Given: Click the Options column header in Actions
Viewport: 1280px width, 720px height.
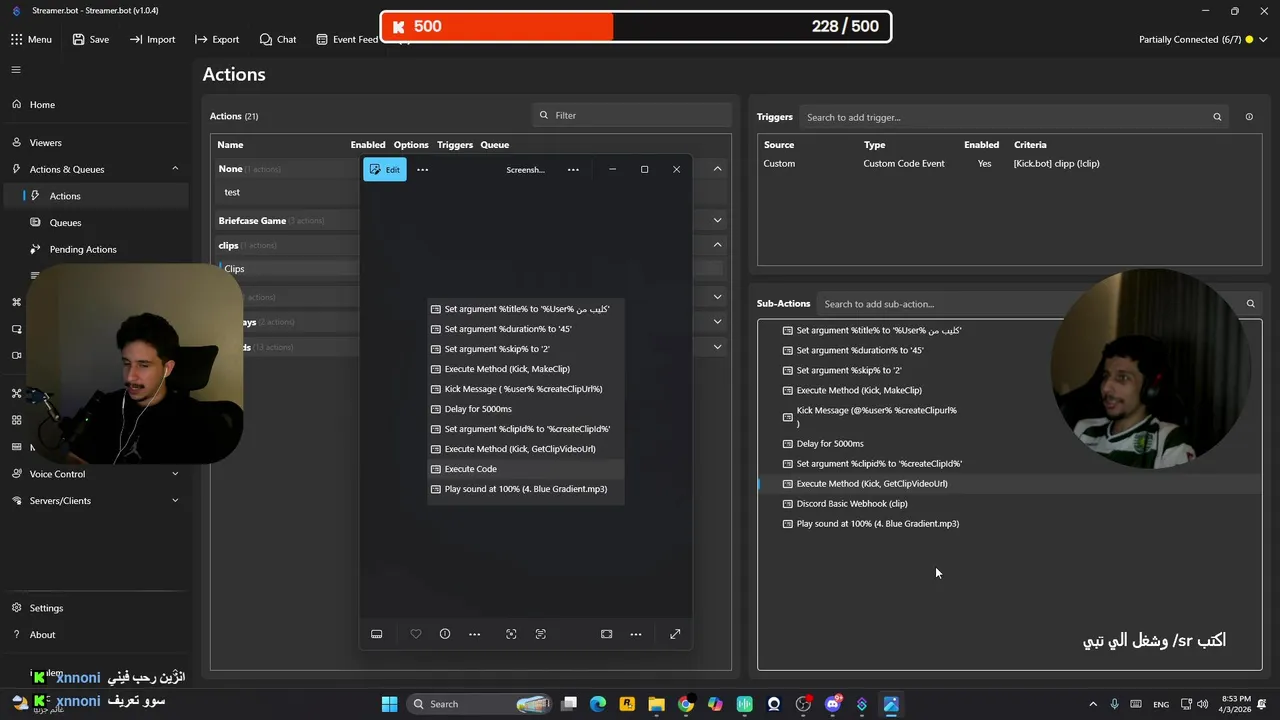Looking at the screenshot, I should [411, 144].
